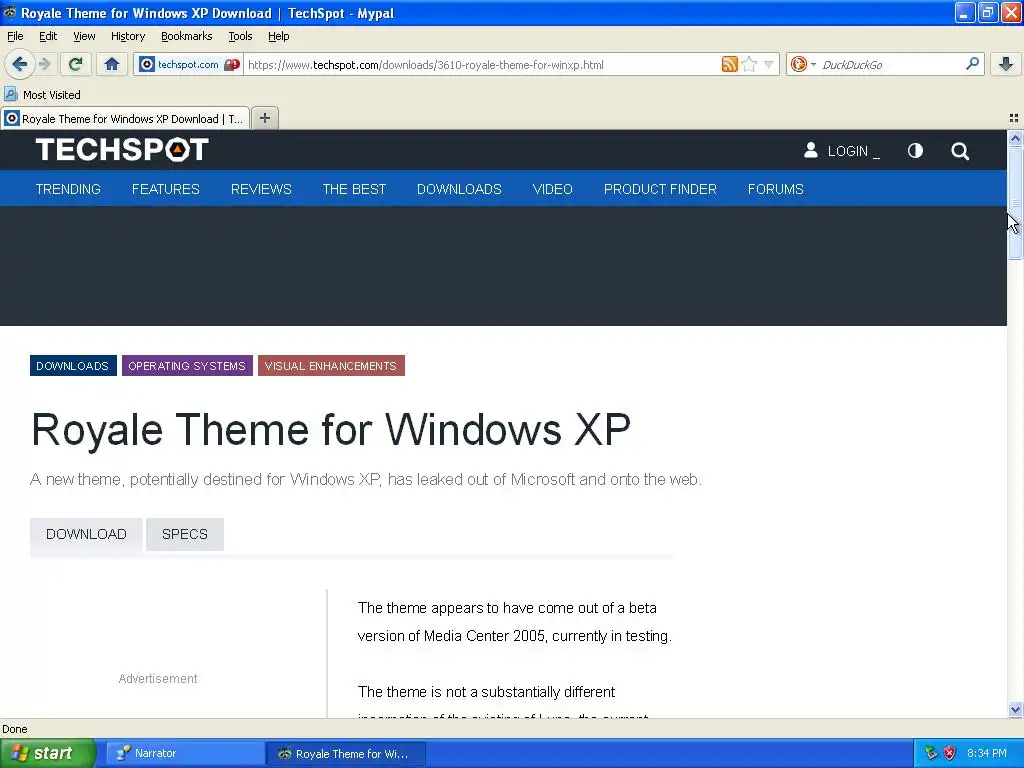Open the History menu
This screenshot has width=1024, height=768.
coord(127,36)
